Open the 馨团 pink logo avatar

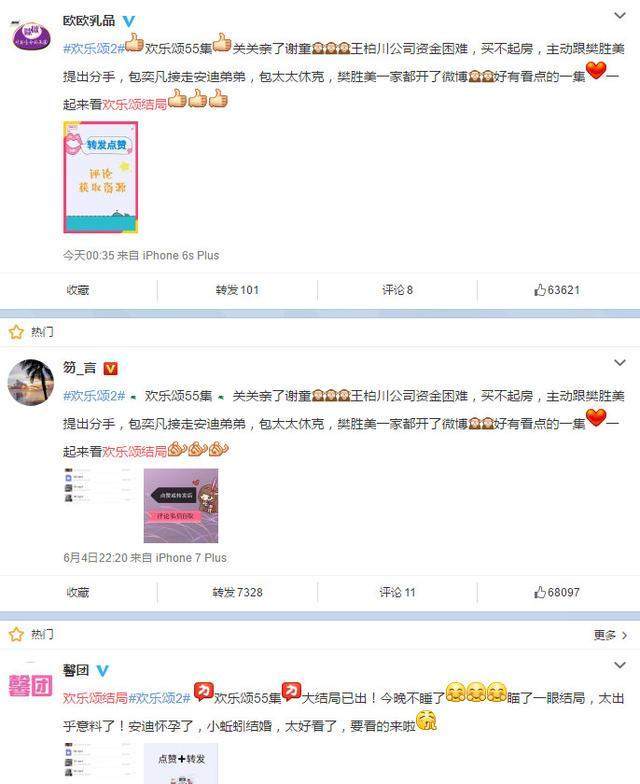(30, 686)
